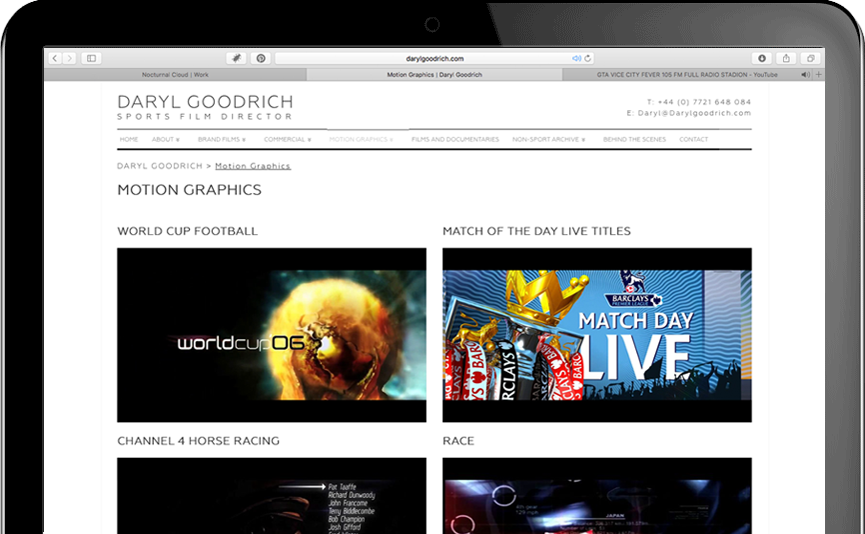Click the RACE heading

[458, 441]
